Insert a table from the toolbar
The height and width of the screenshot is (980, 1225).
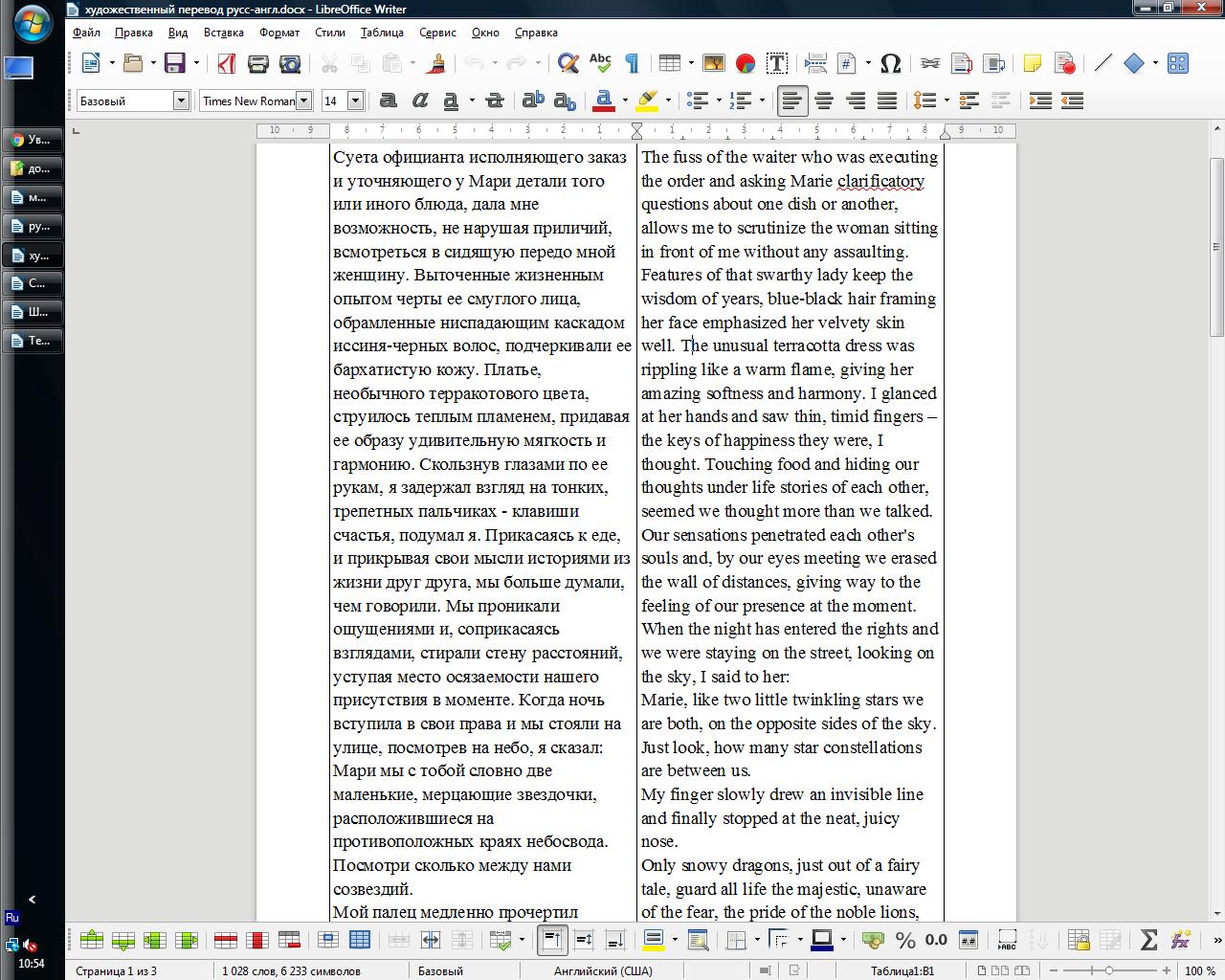670,63
